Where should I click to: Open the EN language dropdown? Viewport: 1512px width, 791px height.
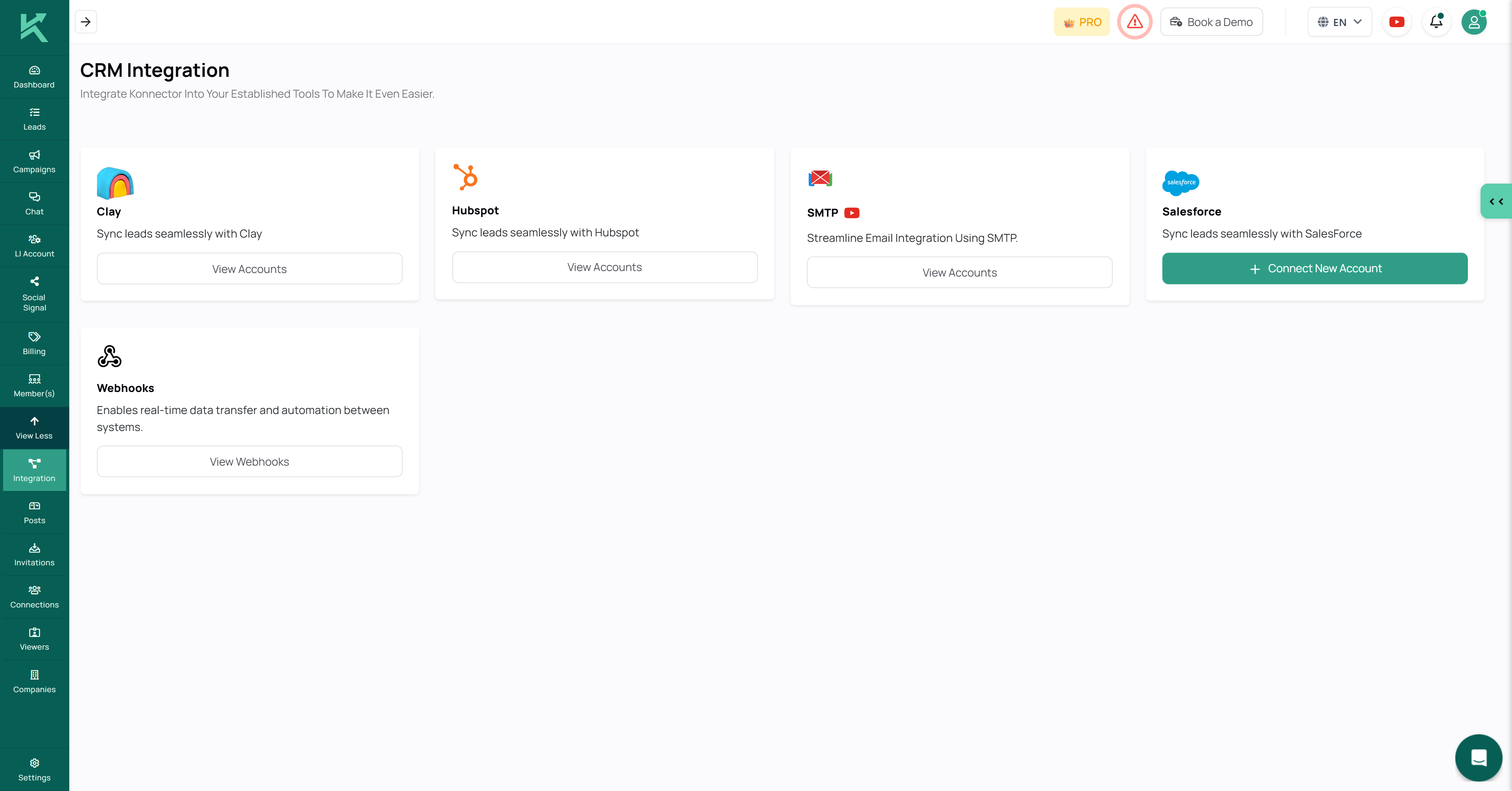coord(1340,22)
